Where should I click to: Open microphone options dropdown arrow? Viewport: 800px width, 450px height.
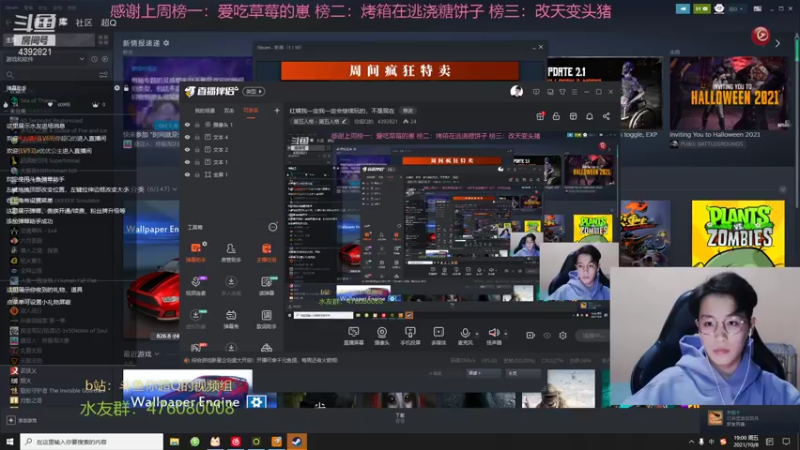tap(477, 334)
